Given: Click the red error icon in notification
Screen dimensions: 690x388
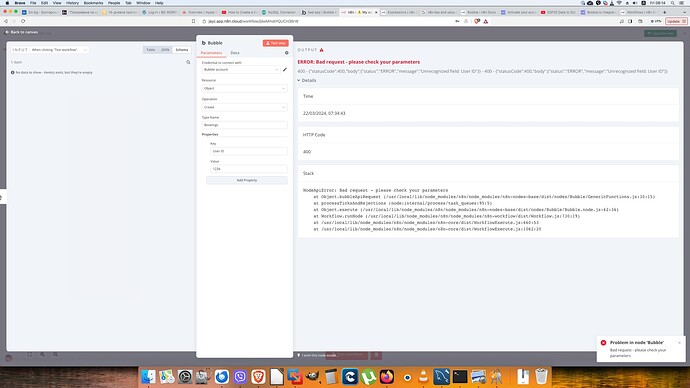Looking at the screenshot, I should pyautogui.click(x=603, y=343).
